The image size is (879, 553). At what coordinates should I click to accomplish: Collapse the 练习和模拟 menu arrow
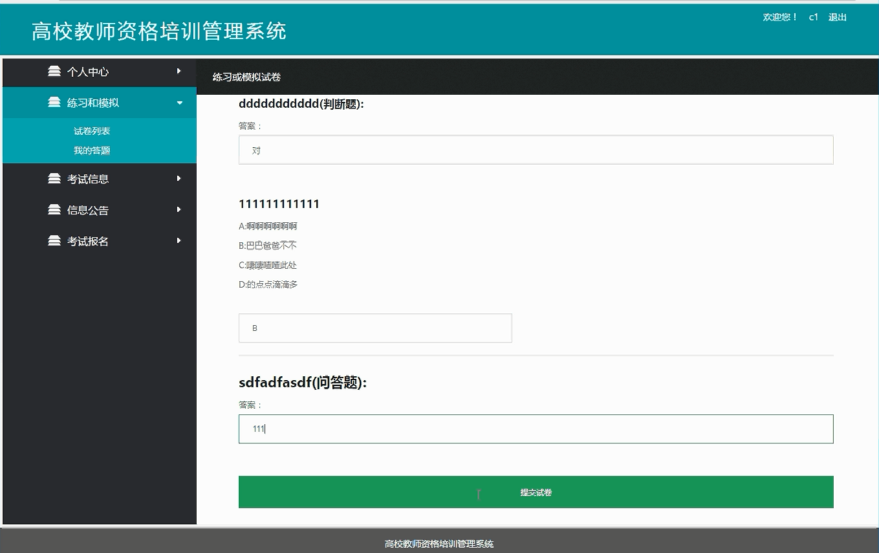pyautogui.click(x=179, y=103)
